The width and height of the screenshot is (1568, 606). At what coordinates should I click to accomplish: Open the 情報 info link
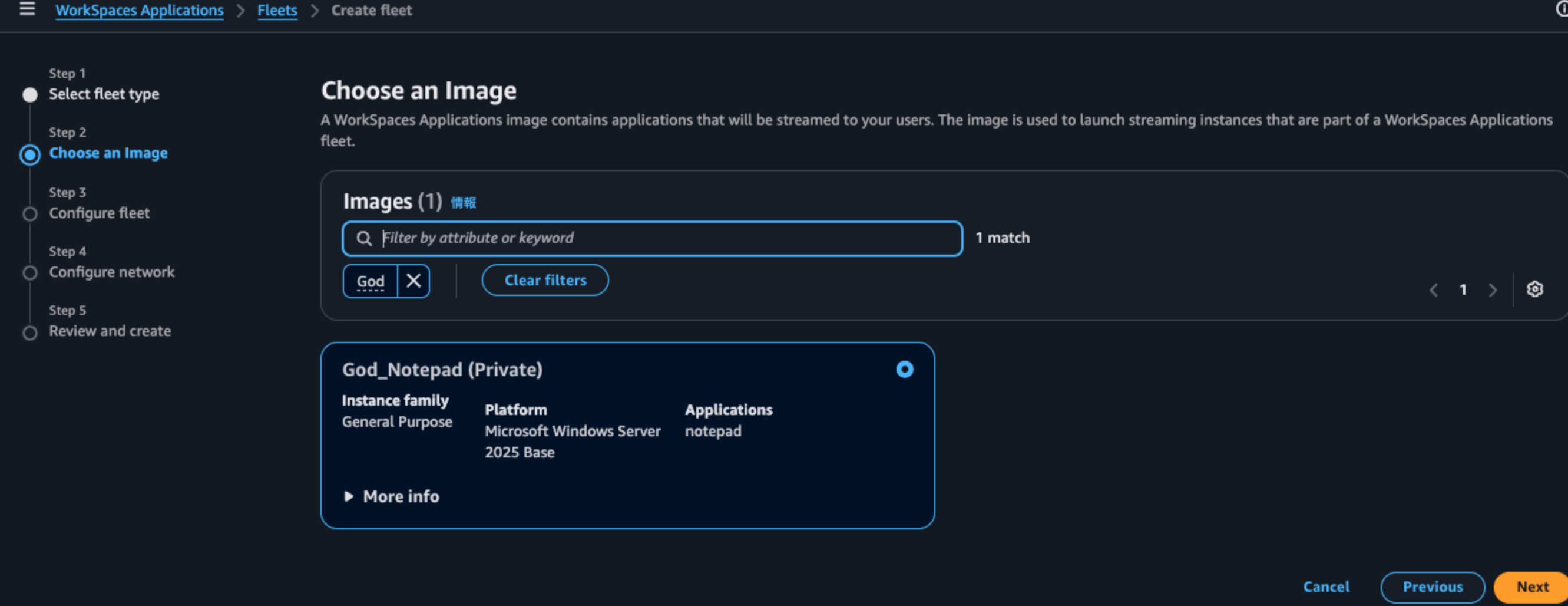[x=463, y=203]
